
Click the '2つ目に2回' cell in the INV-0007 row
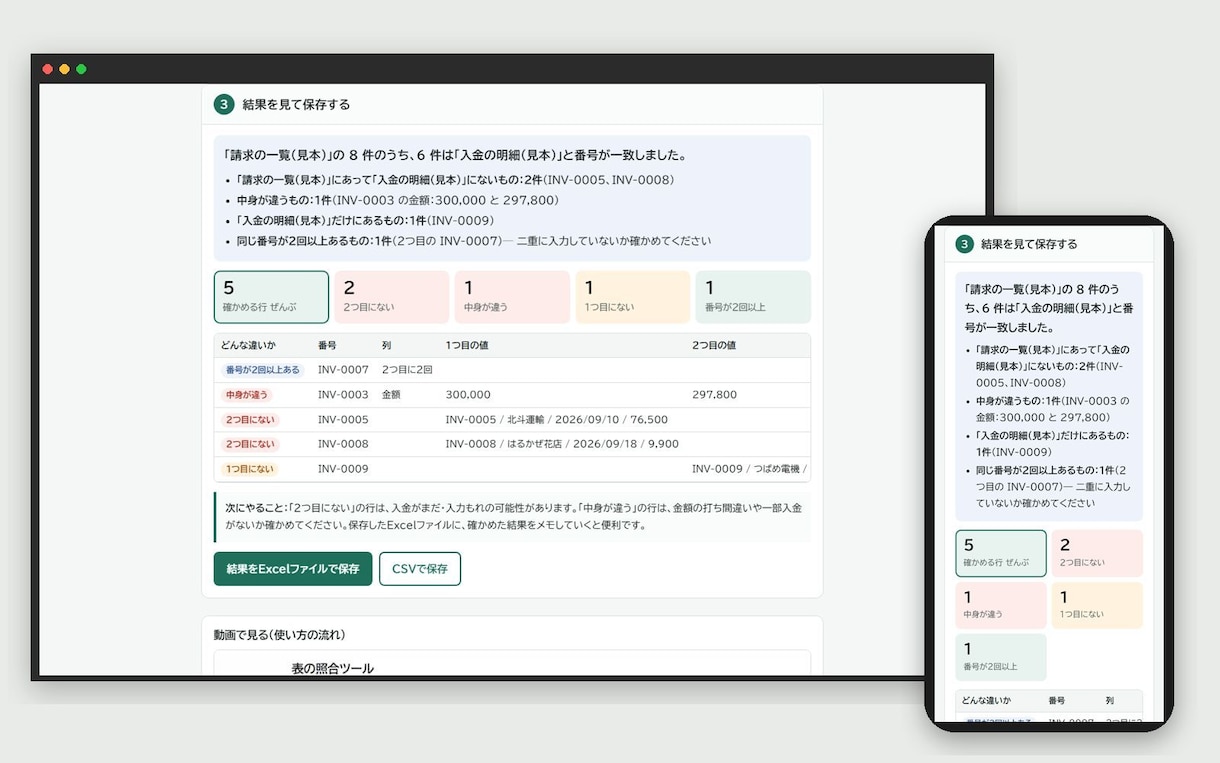407,370
